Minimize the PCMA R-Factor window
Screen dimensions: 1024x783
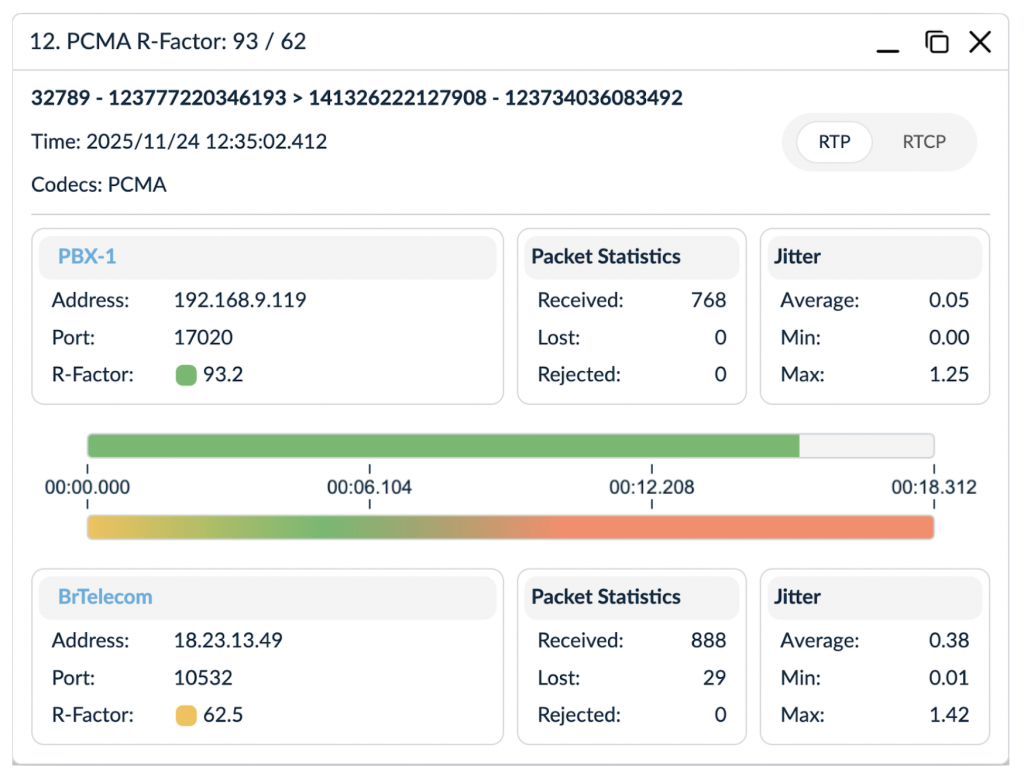tap(886, 44)
